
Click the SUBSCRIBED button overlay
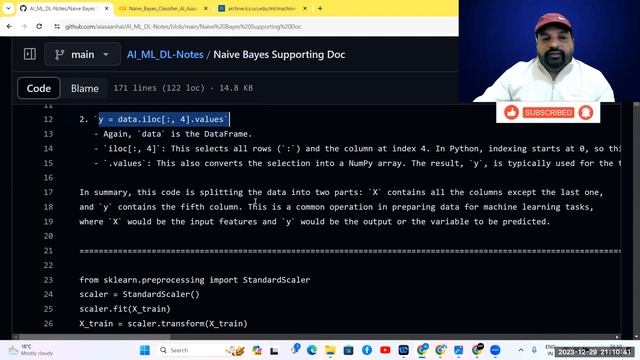[548, 112]
